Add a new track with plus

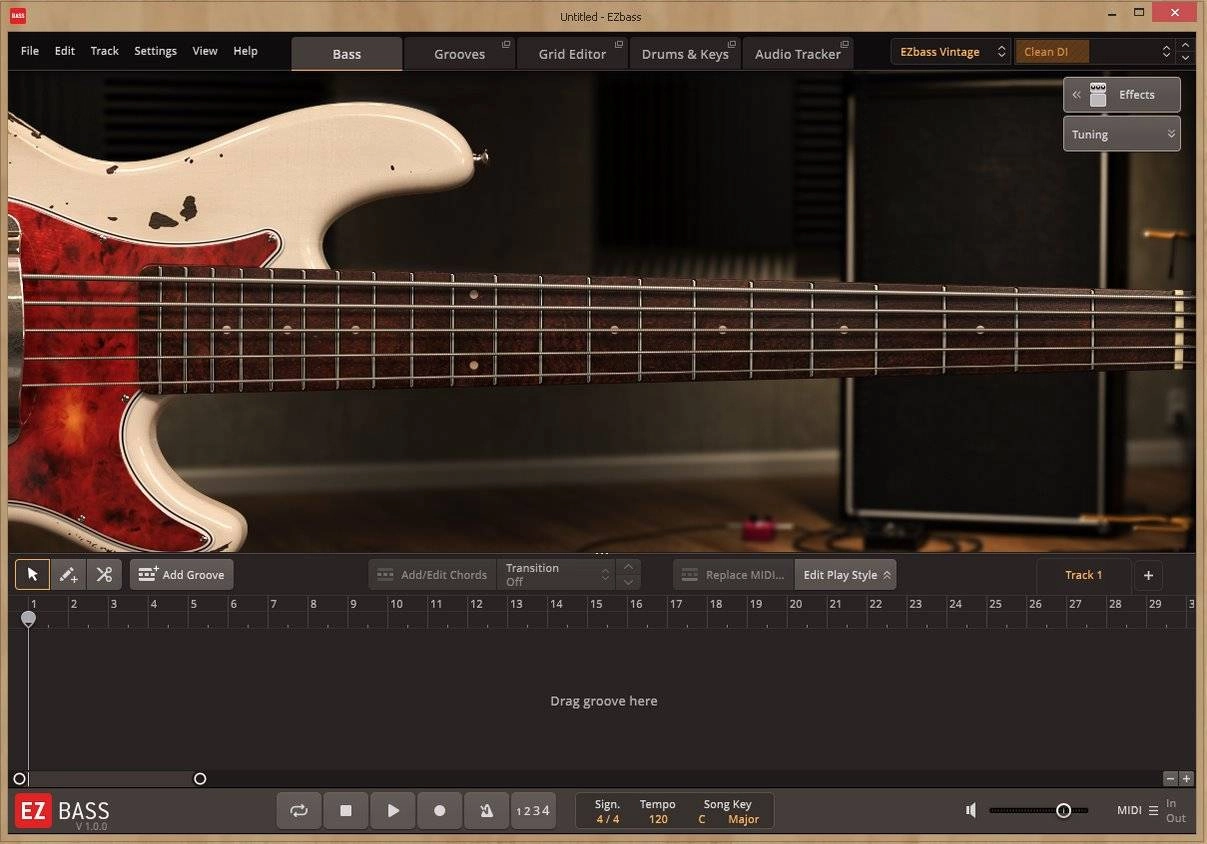coord(1148,575)
